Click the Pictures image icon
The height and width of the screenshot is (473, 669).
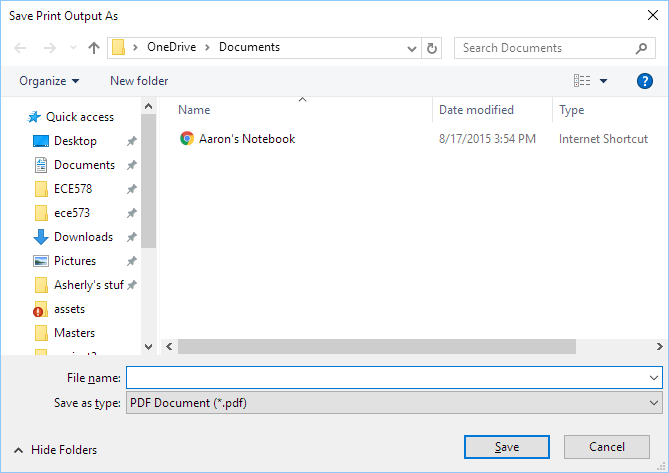41,261
